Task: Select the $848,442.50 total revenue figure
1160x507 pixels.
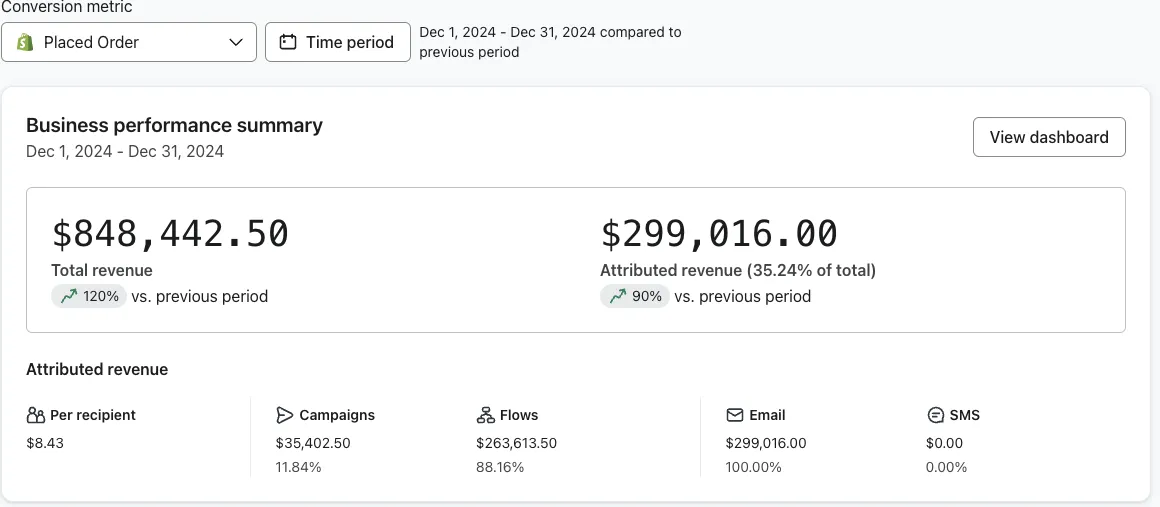Action: tap(170, 233)
